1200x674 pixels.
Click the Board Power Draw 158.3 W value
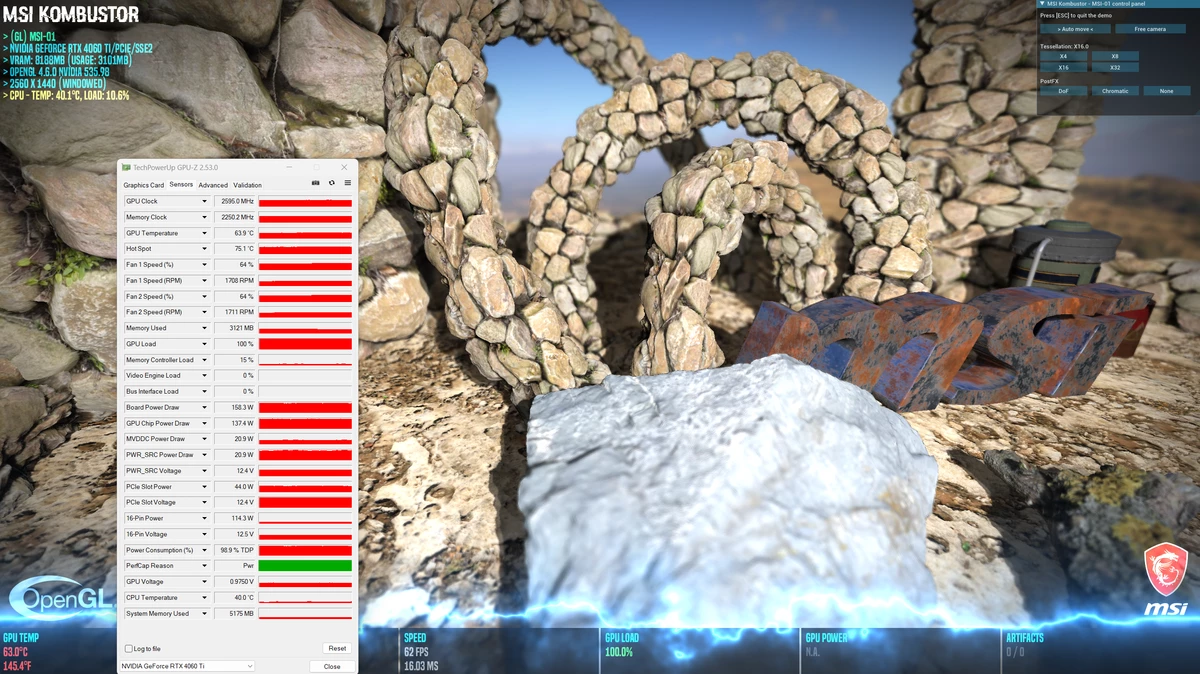click(234, 407)
